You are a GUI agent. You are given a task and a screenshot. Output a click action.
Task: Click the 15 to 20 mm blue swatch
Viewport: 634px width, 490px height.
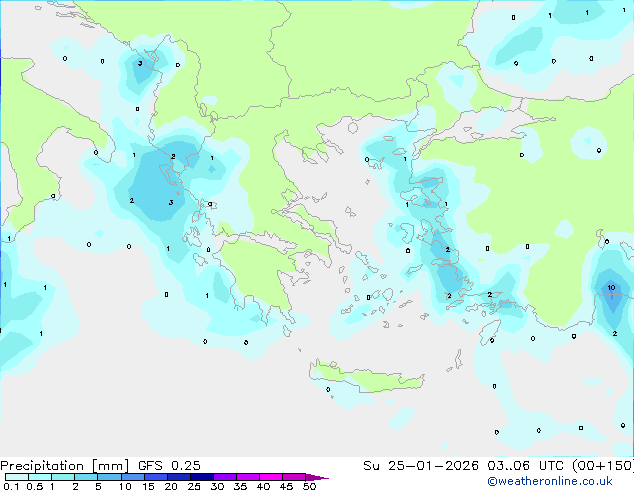point(156,477)
